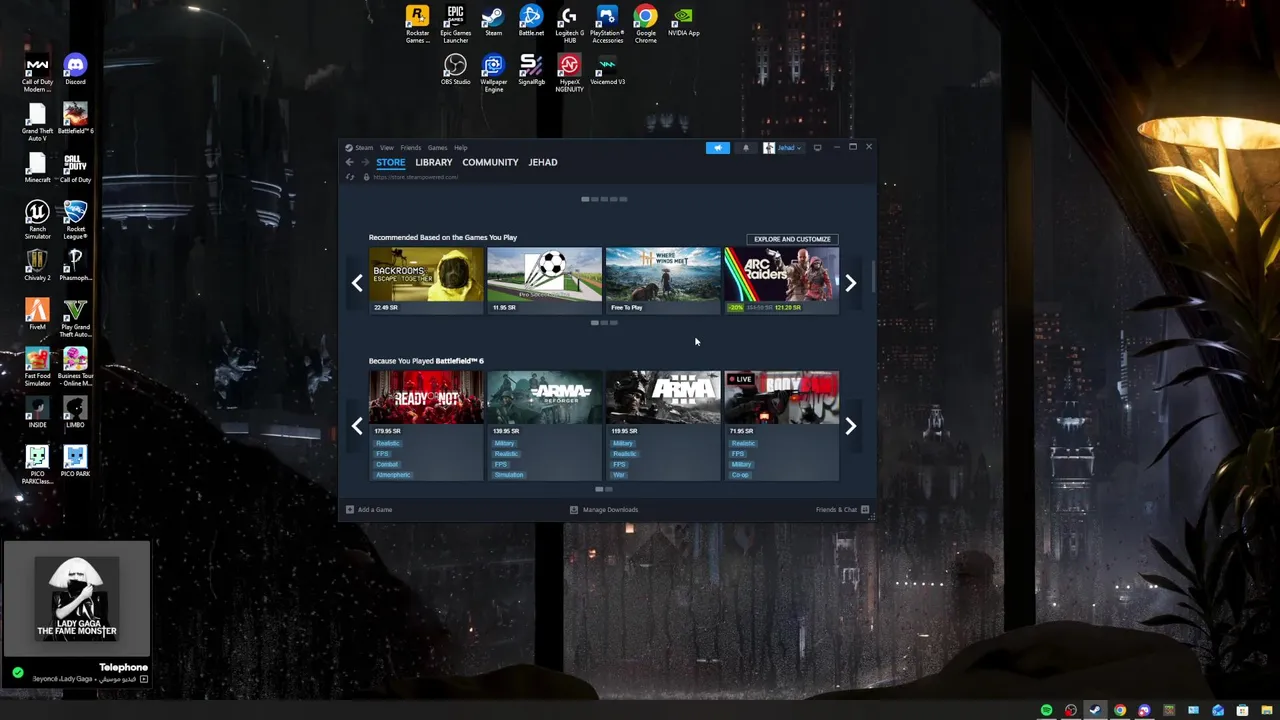The width and height of the screenshot is (1280, 720).
Task: Select the OBS Studio desktop icon
Action: click(455, 70)
